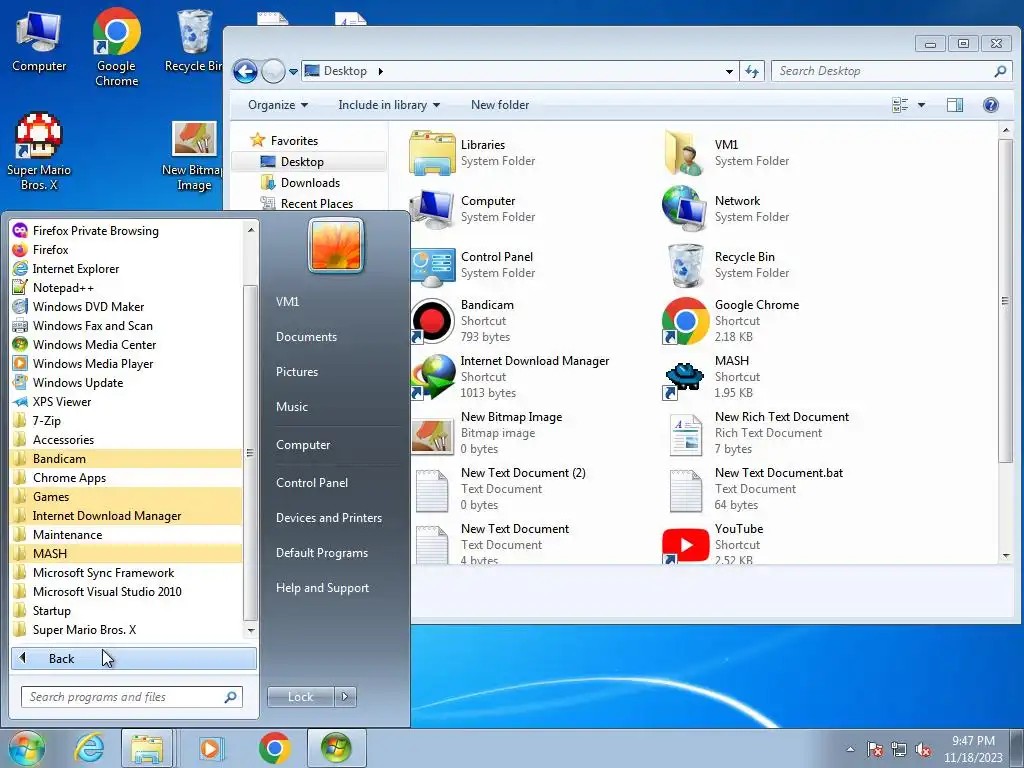The width and height of the screenshot is (1024, 768).
Task: Open address bar history dropdown
Action: tap(729, 71)
